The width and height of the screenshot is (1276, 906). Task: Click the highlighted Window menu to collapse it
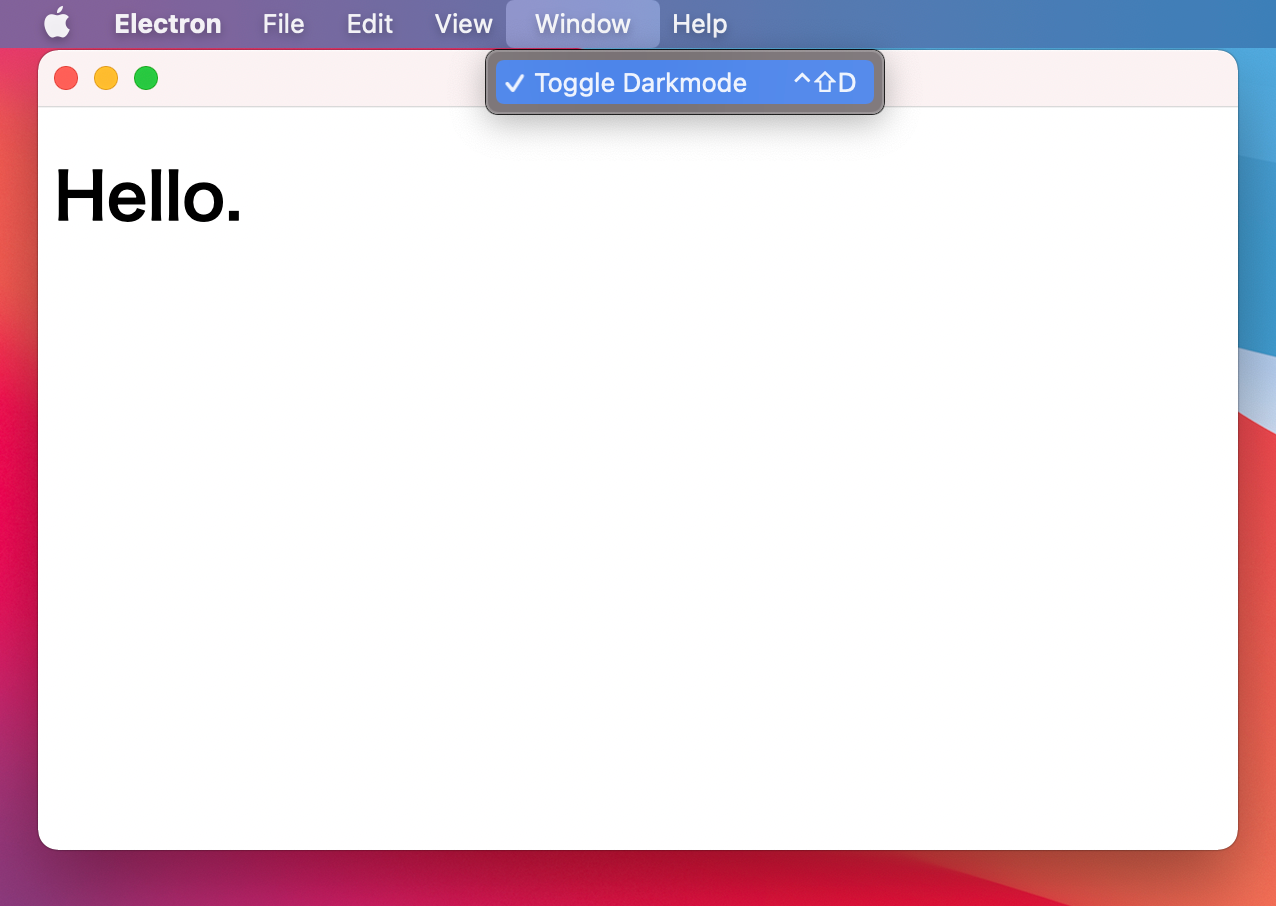[x=582, y=23]
